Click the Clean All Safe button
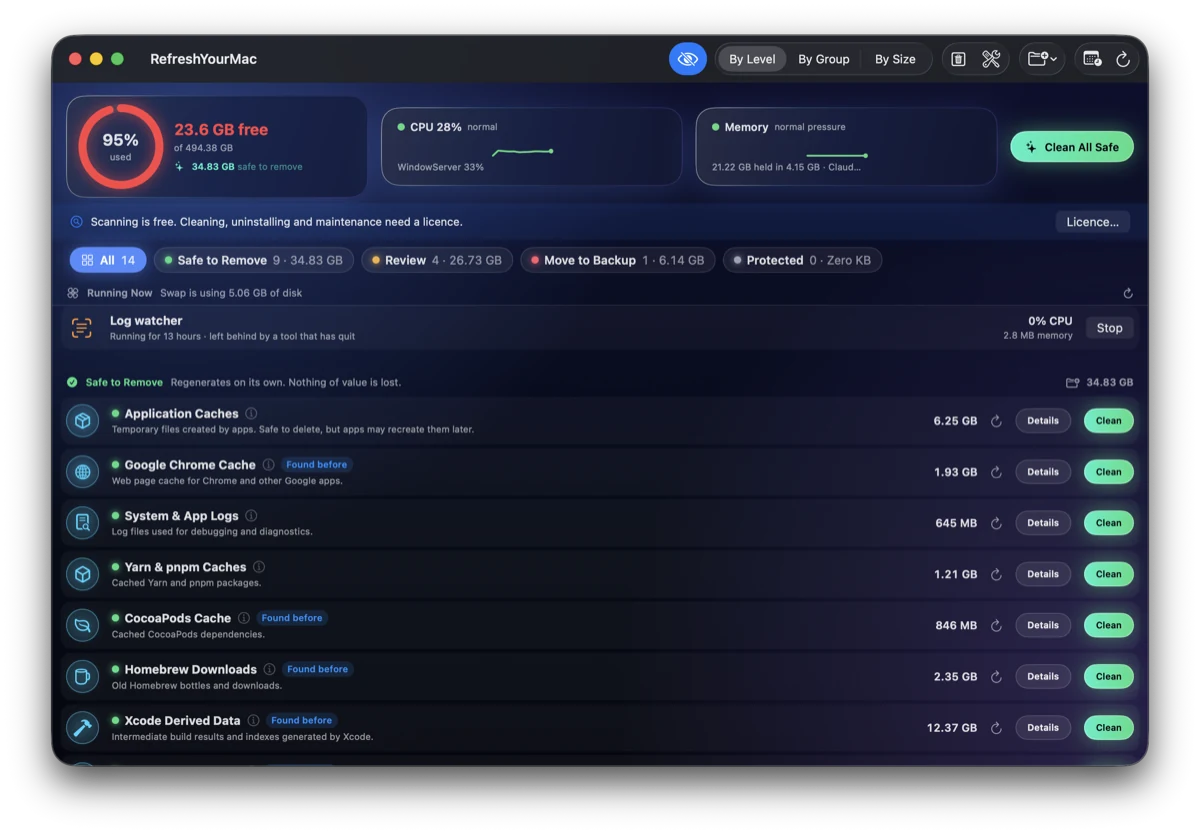Image resolution: width=1200 pixels, height=834 pixels. click(1072, 147)
